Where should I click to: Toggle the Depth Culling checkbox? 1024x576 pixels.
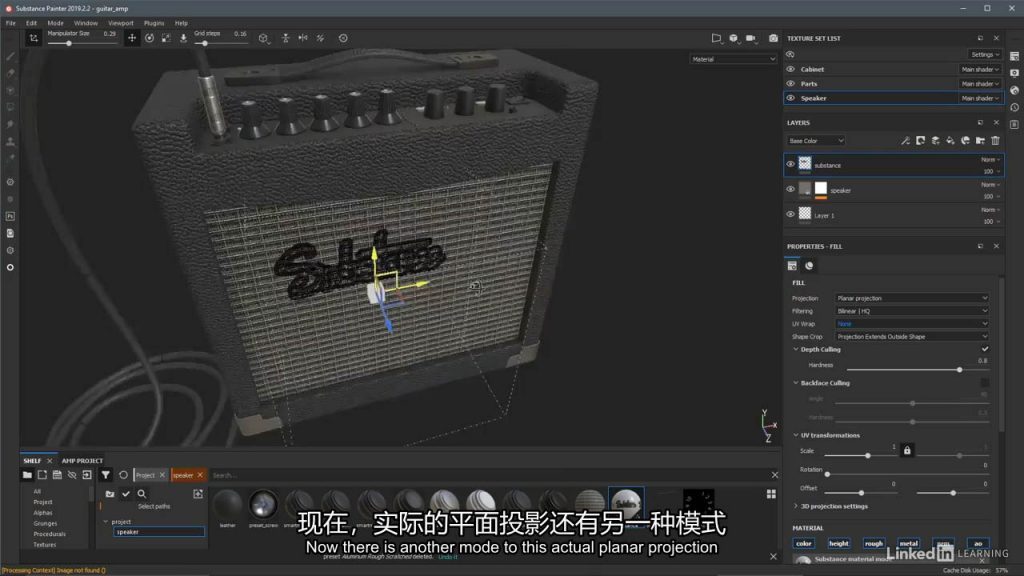pyautogui.click(x=985, y=349)
